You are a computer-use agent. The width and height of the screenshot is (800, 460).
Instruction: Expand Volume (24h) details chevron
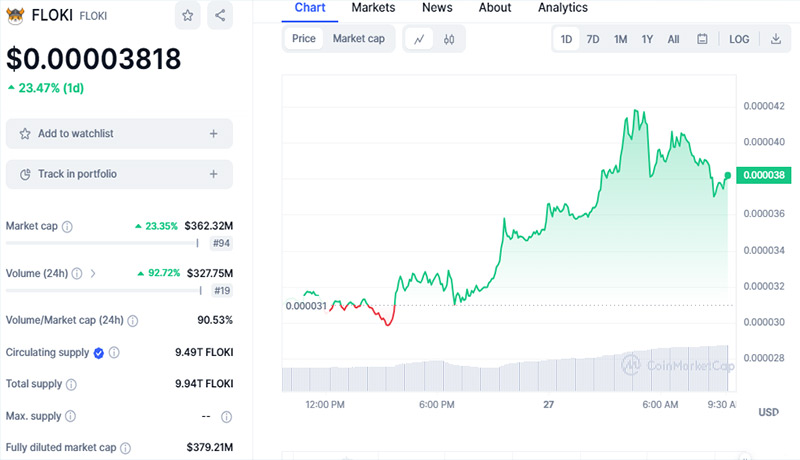(x=93, y=273)
